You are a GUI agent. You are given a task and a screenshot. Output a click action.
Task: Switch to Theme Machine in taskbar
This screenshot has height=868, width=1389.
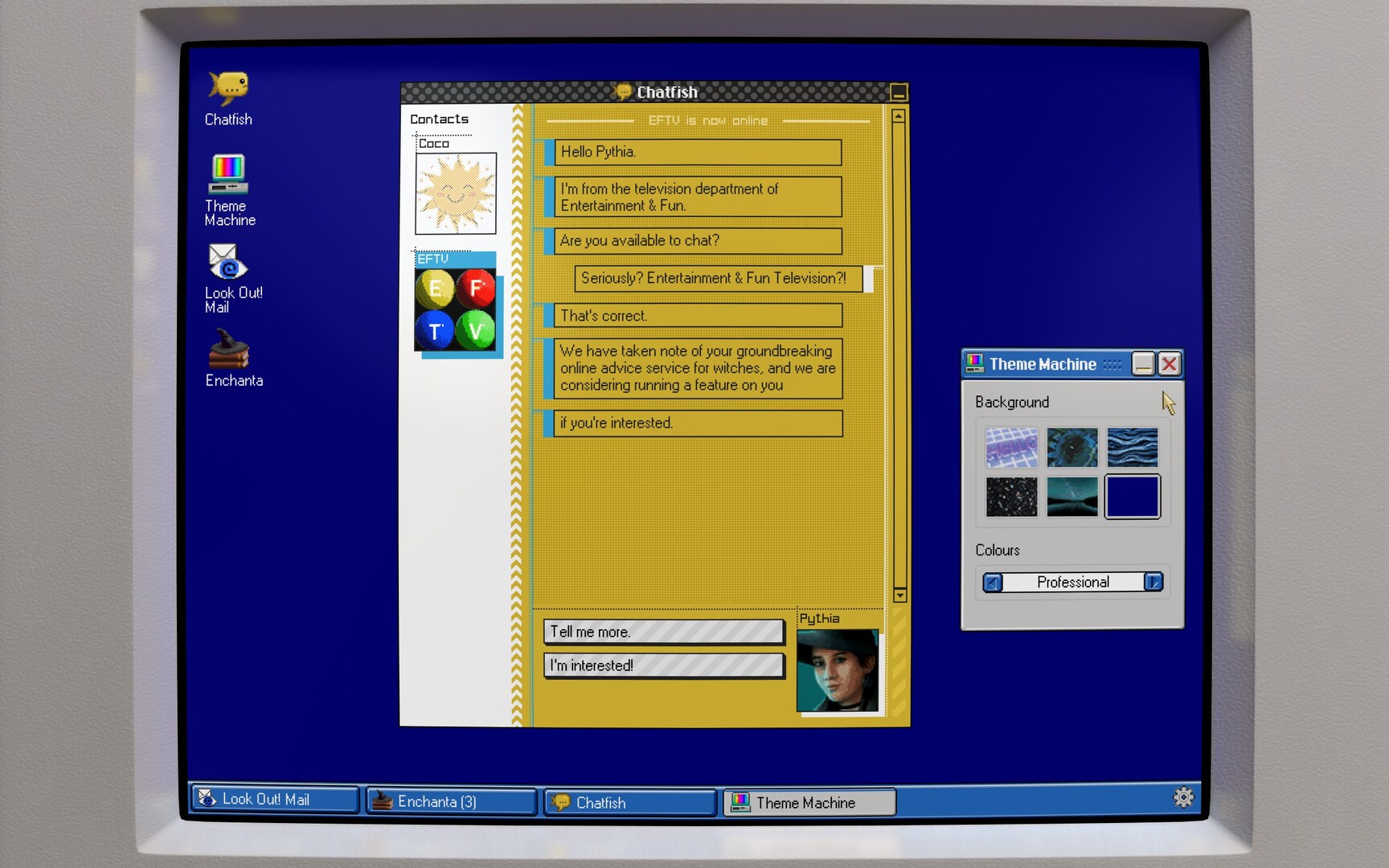point(809,802)
